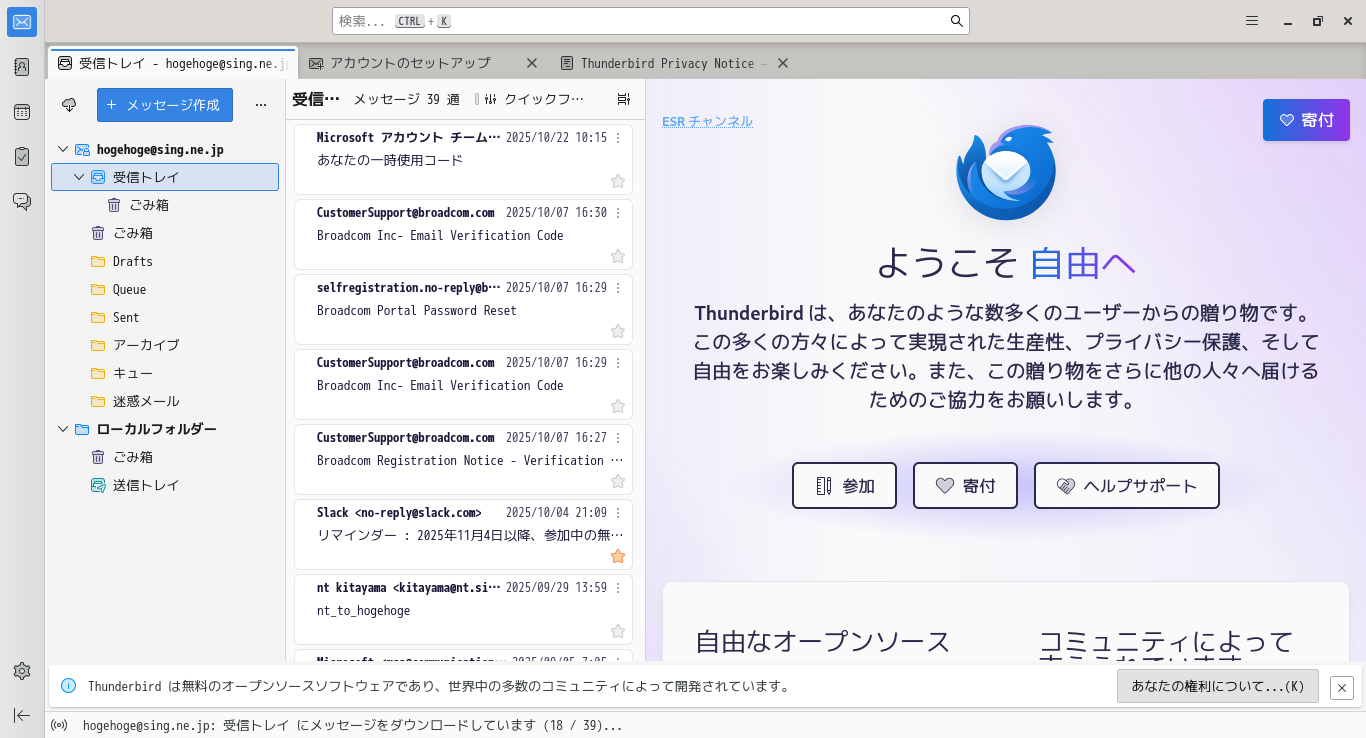Dismiss the open source notification bar
The image size is (1366, 738).
(1342, 687)
